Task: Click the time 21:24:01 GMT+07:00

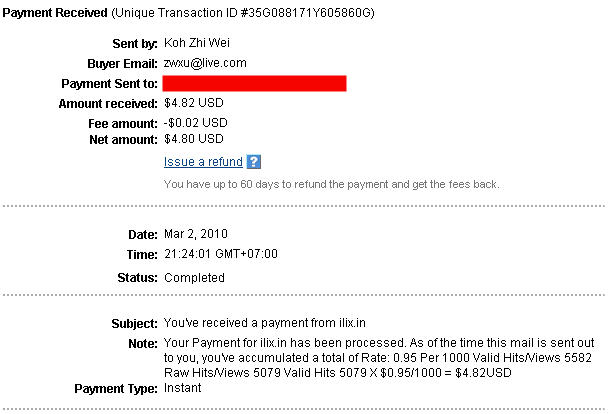Action: (221, 254)
